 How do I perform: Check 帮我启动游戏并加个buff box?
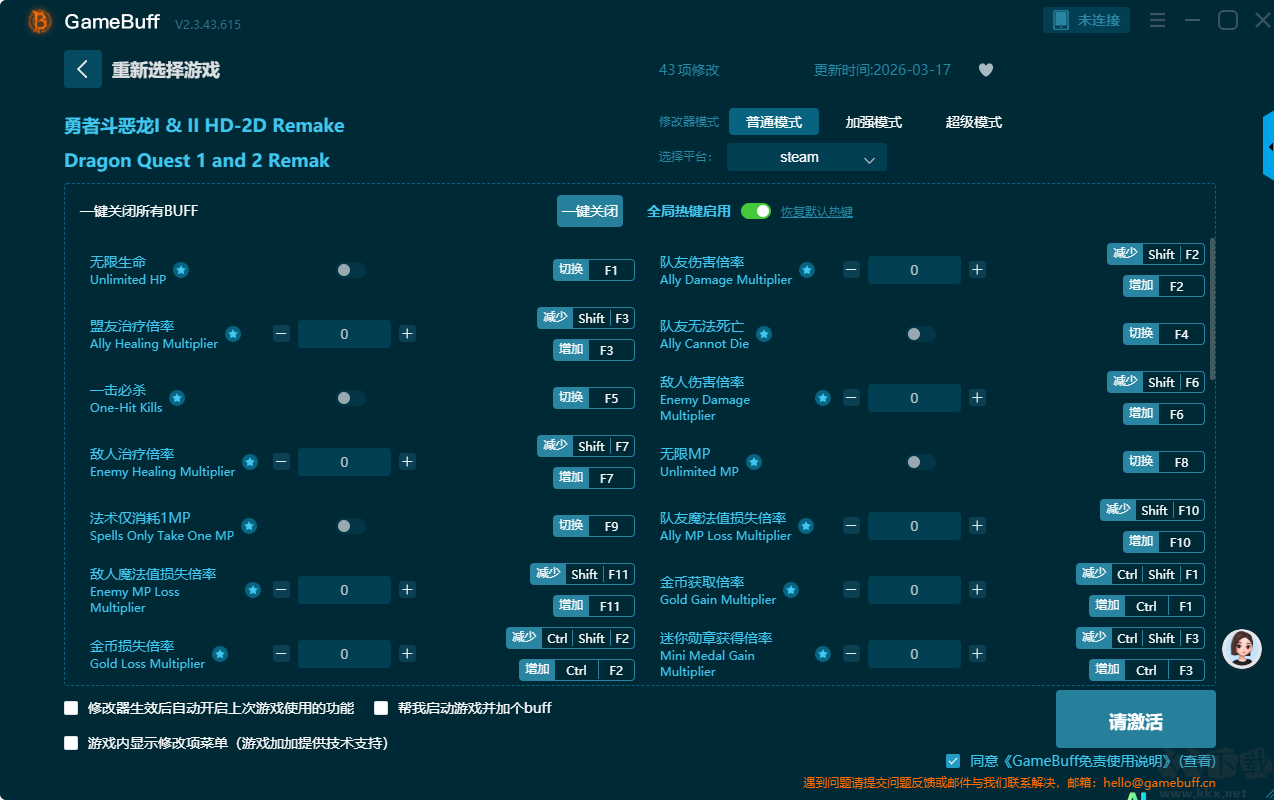pos(381,708)
